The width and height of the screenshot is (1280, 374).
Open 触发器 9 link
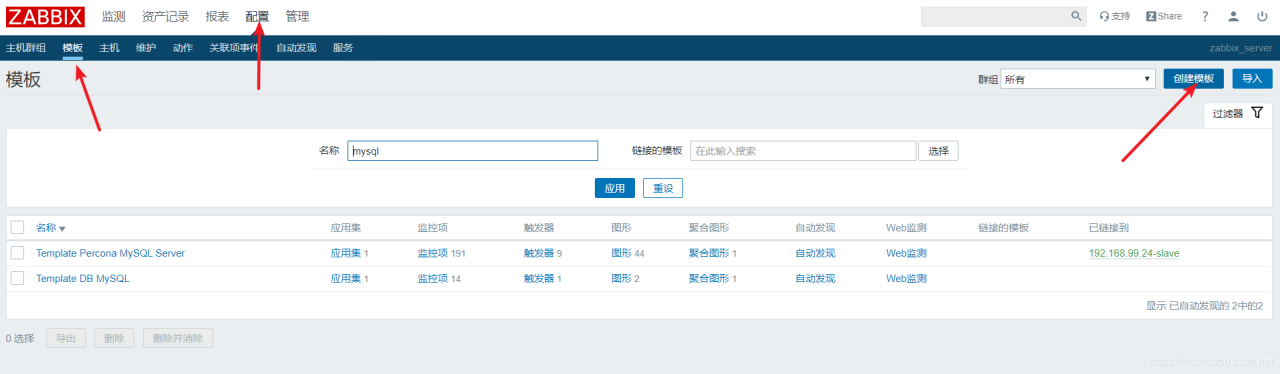[539, 253]
